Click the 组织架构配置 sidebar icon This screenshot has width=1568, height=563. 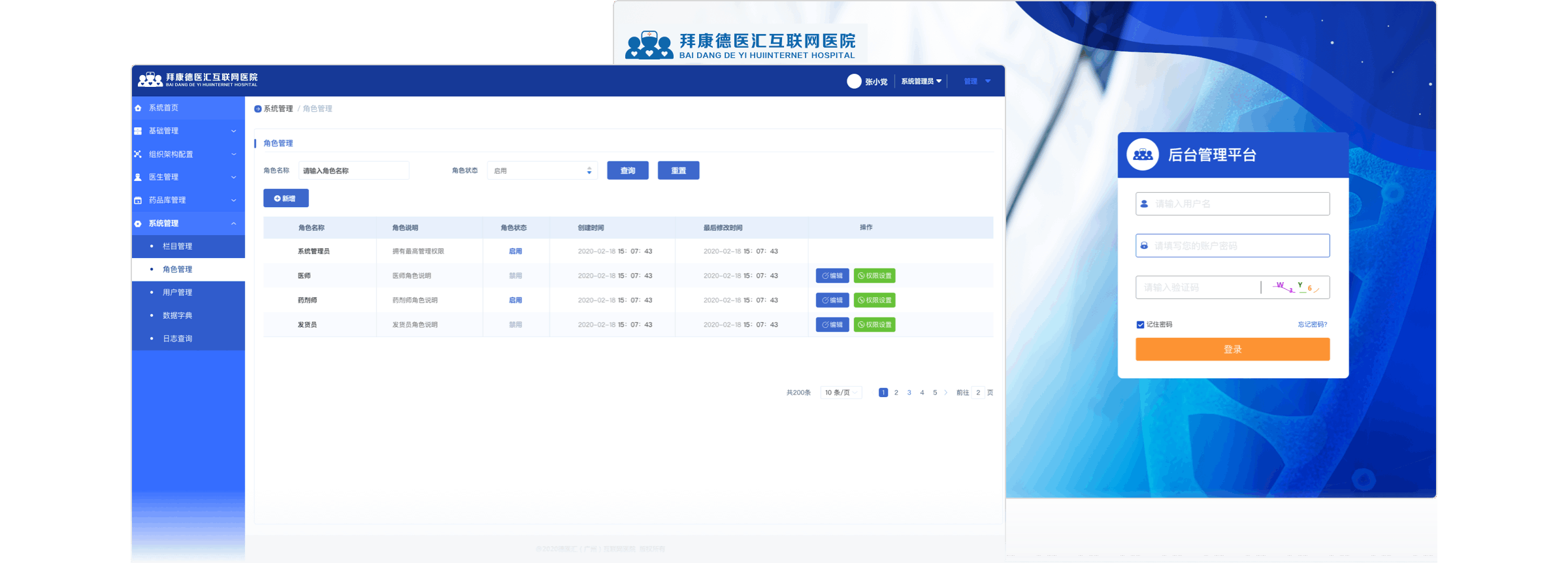pyautogui.click(x=138, y=154)
